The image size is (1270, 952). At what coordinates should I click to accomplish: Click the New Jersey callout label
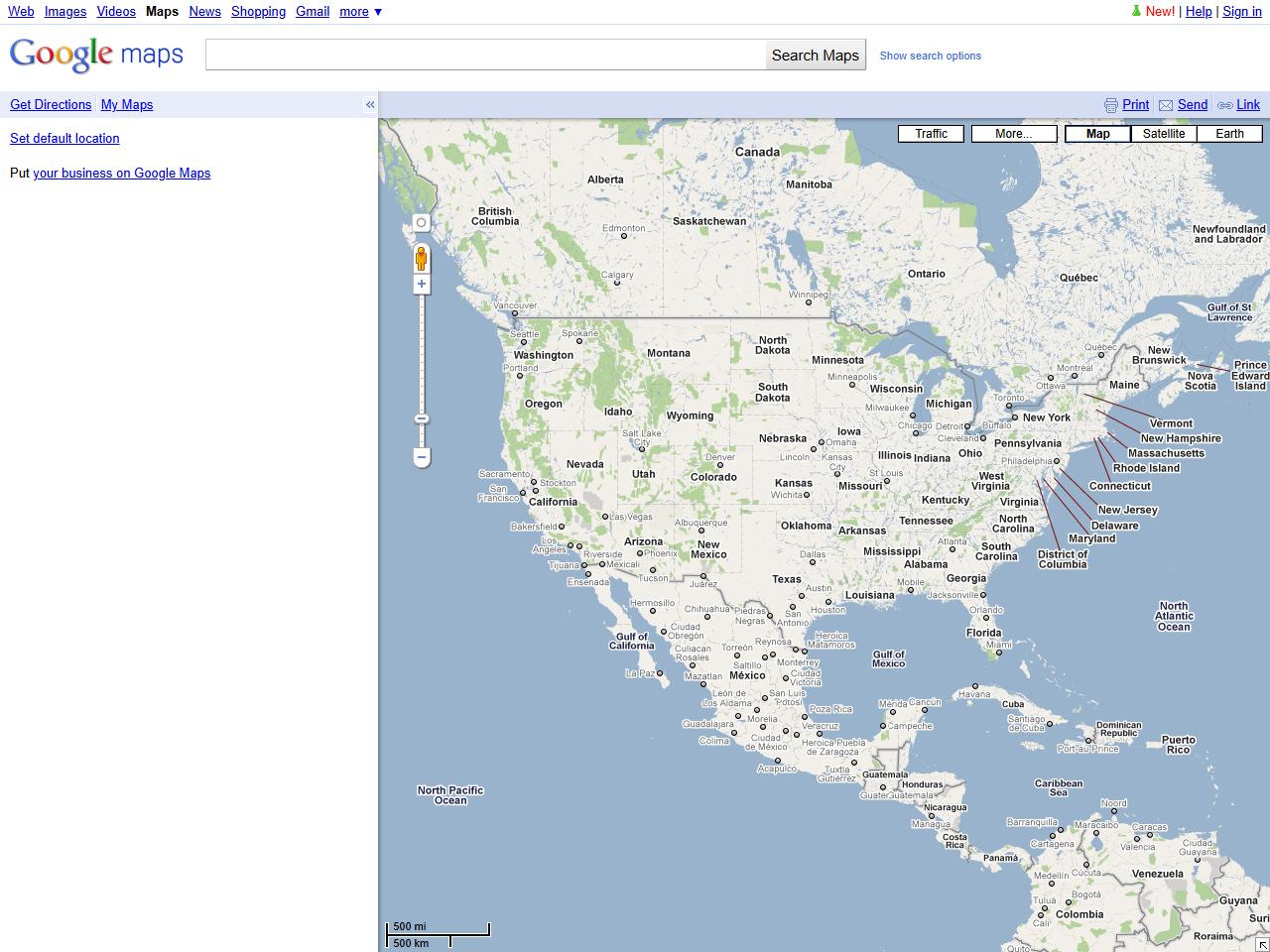pos(1128,510)
